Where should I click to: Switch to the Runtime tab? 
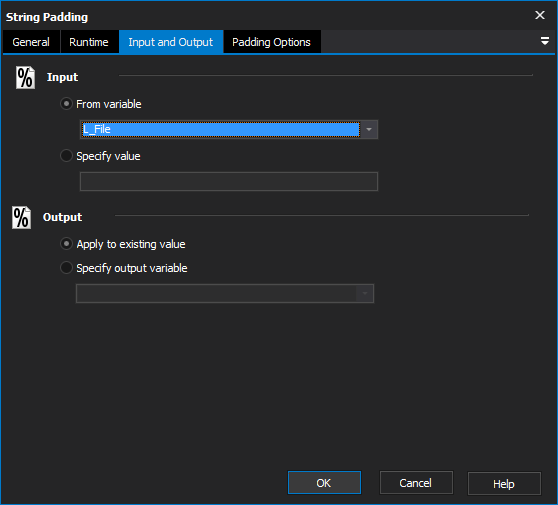click(89, 42)
